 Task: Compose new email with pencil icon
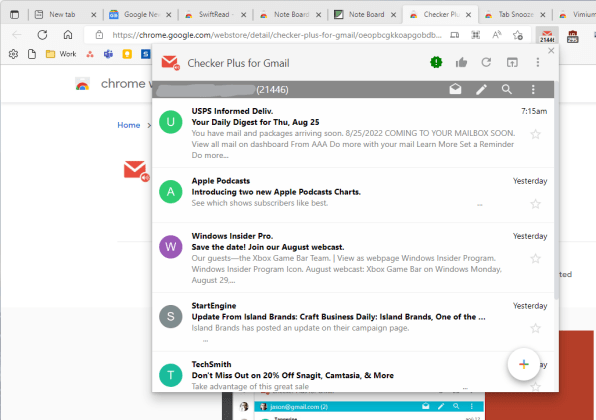pyautogui.click(x=481, y=89)
